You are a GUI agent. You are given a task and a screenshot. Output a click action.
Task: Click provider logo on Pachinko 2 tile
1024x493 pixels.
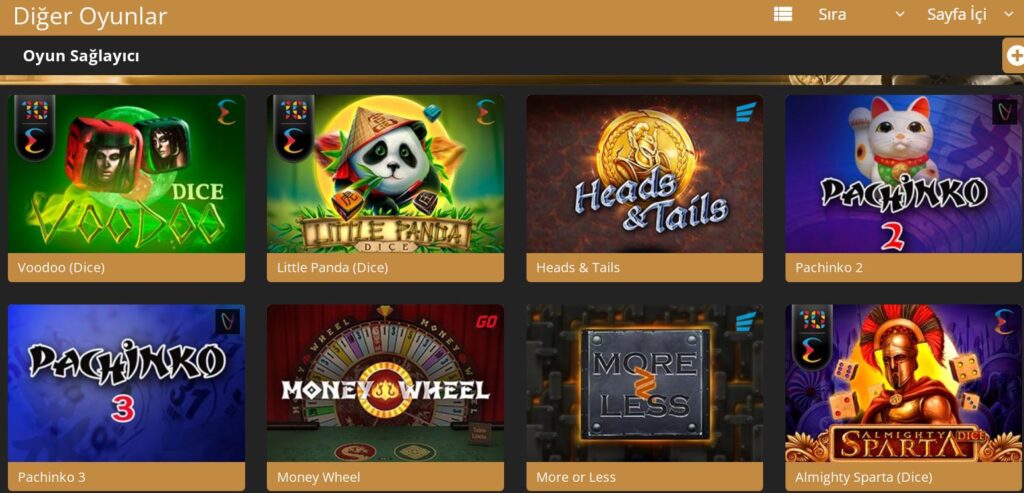[x=1004, y=112]
